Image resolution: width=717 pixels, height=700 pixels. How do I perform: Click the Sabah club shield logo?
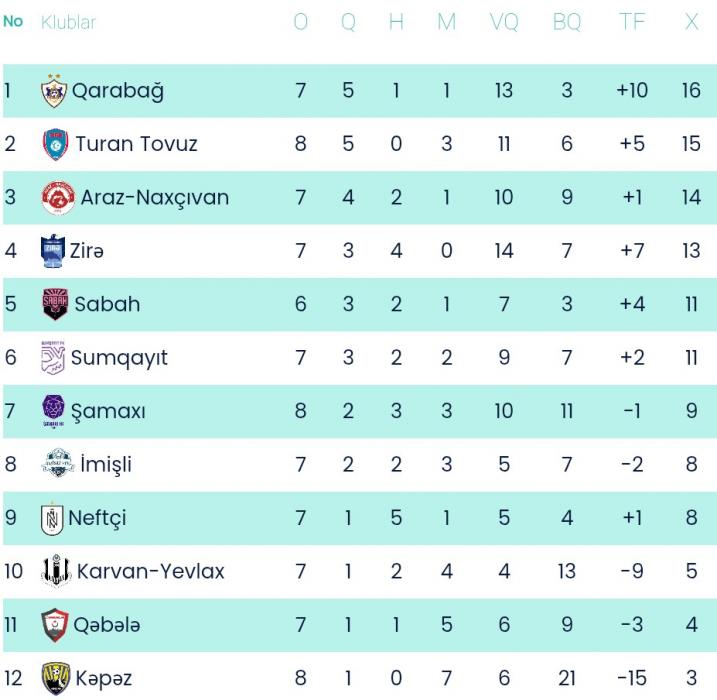click(54, 304)
